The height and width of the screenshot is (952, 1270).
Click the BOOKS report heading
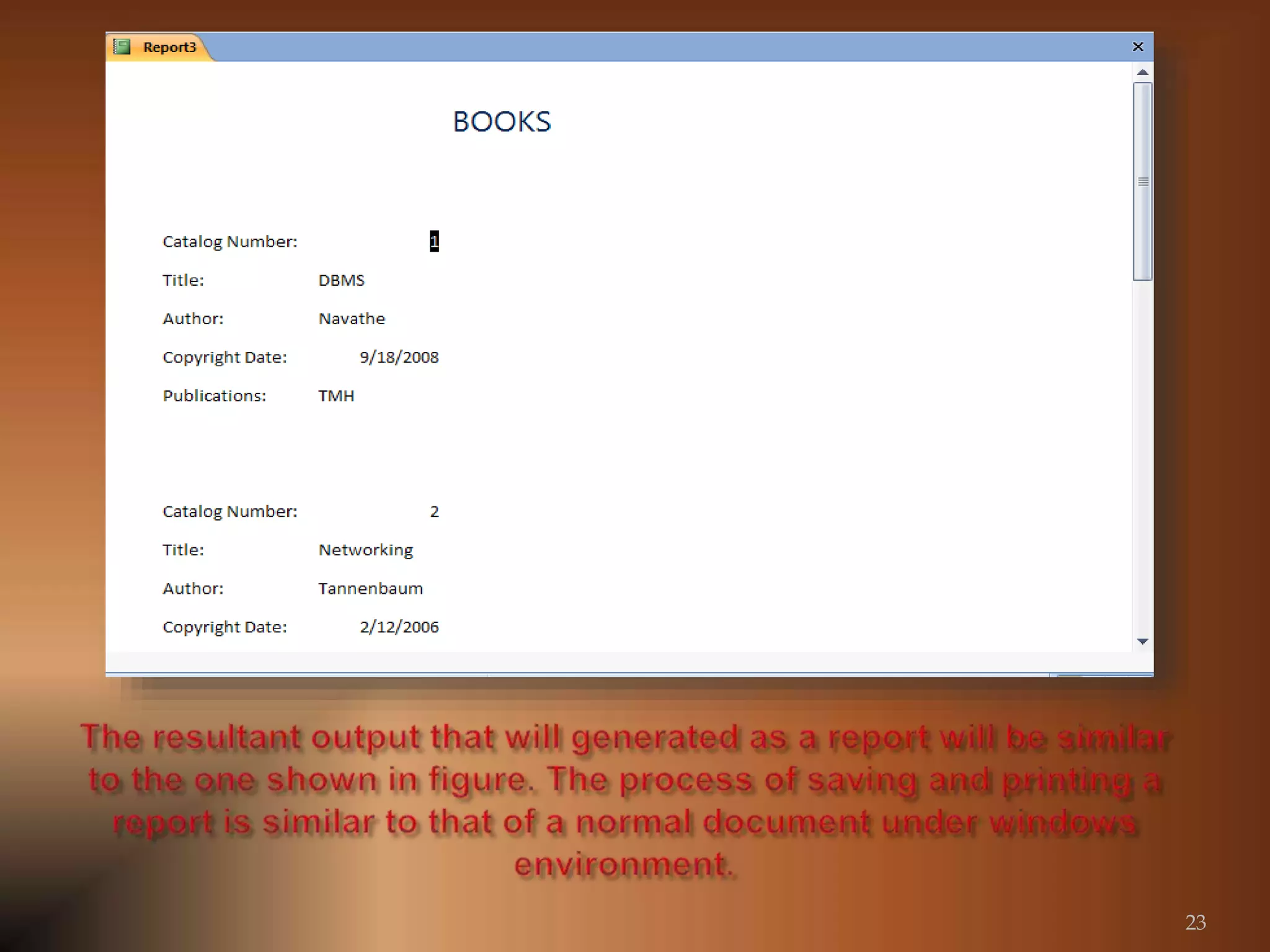point(501,121)
